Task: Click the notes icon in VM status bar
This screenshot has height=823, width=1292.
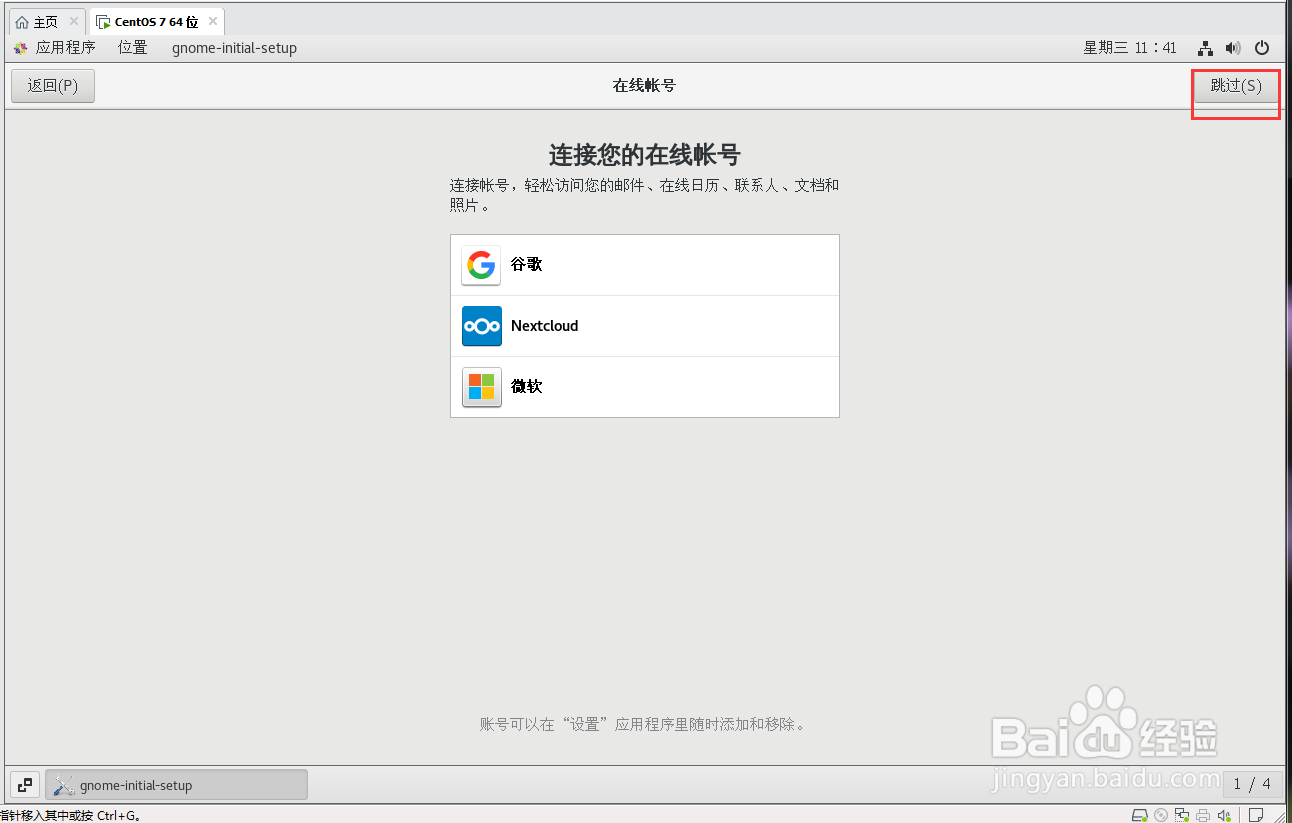Action: click(1256, 815)
